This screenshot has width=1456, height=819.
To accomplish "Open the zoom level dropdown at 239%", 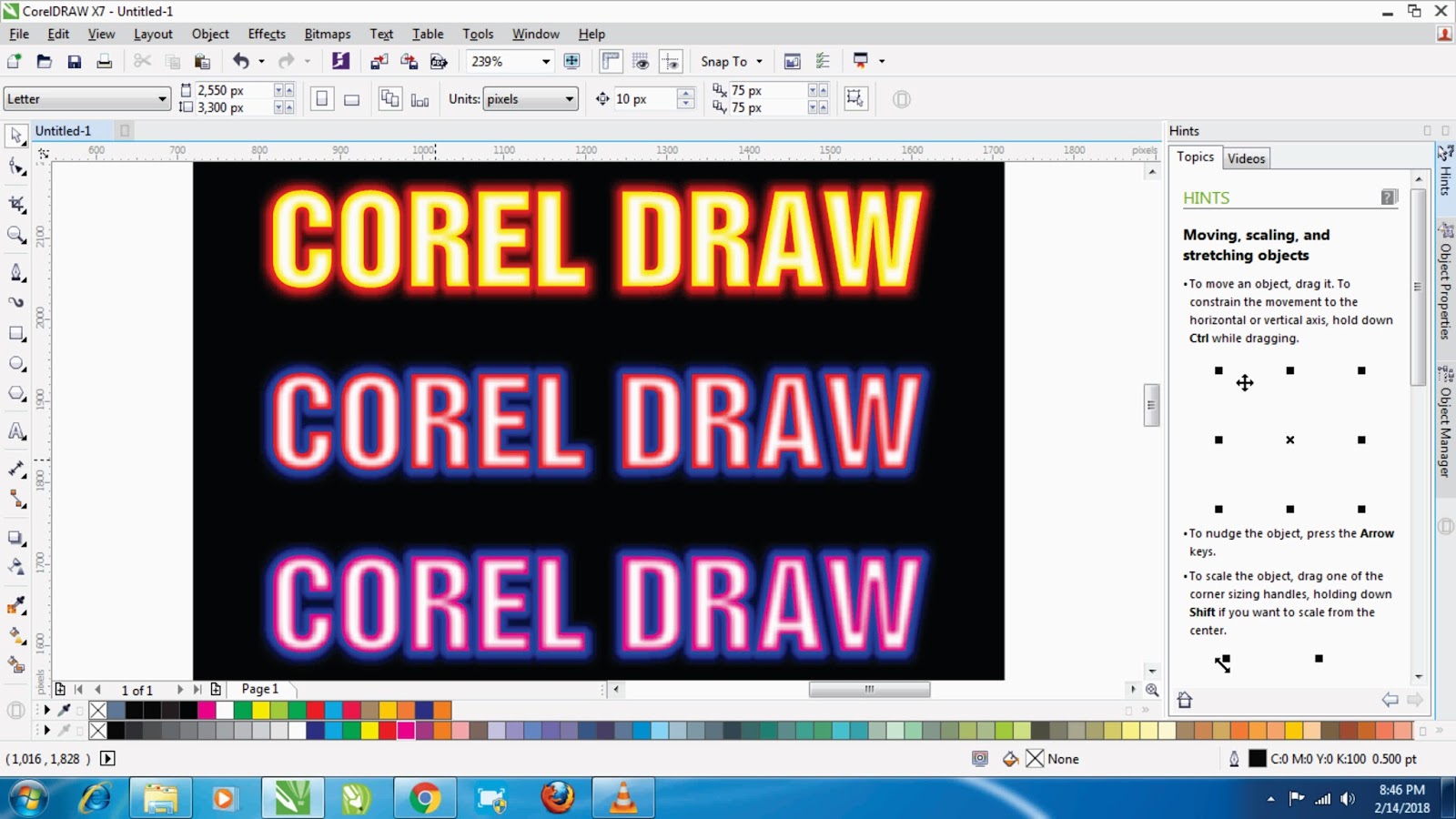I will pyautogui.click(x=546, y=61).
